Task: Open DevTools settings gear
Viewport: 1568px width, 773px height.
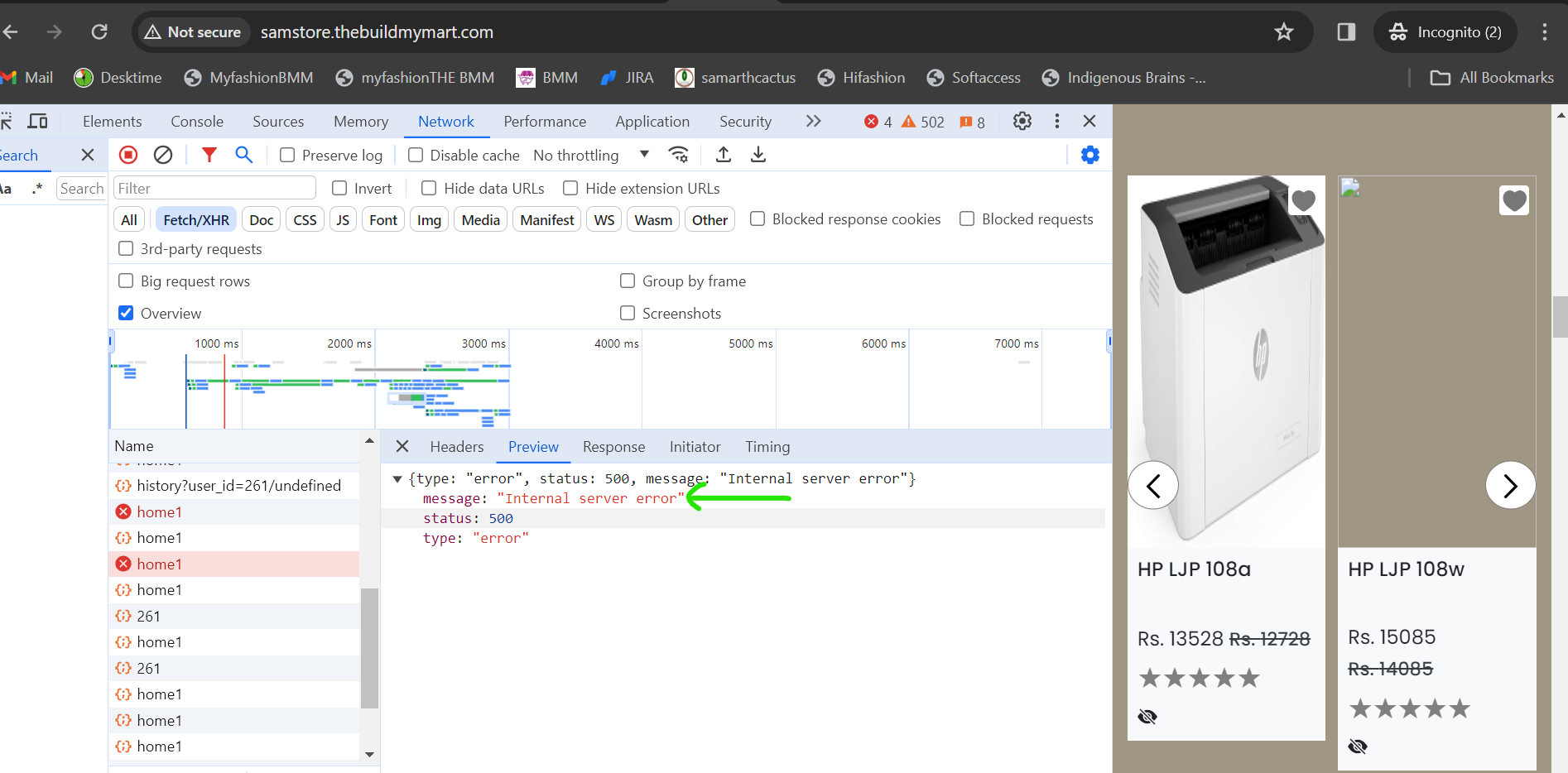Action: 1022,122
